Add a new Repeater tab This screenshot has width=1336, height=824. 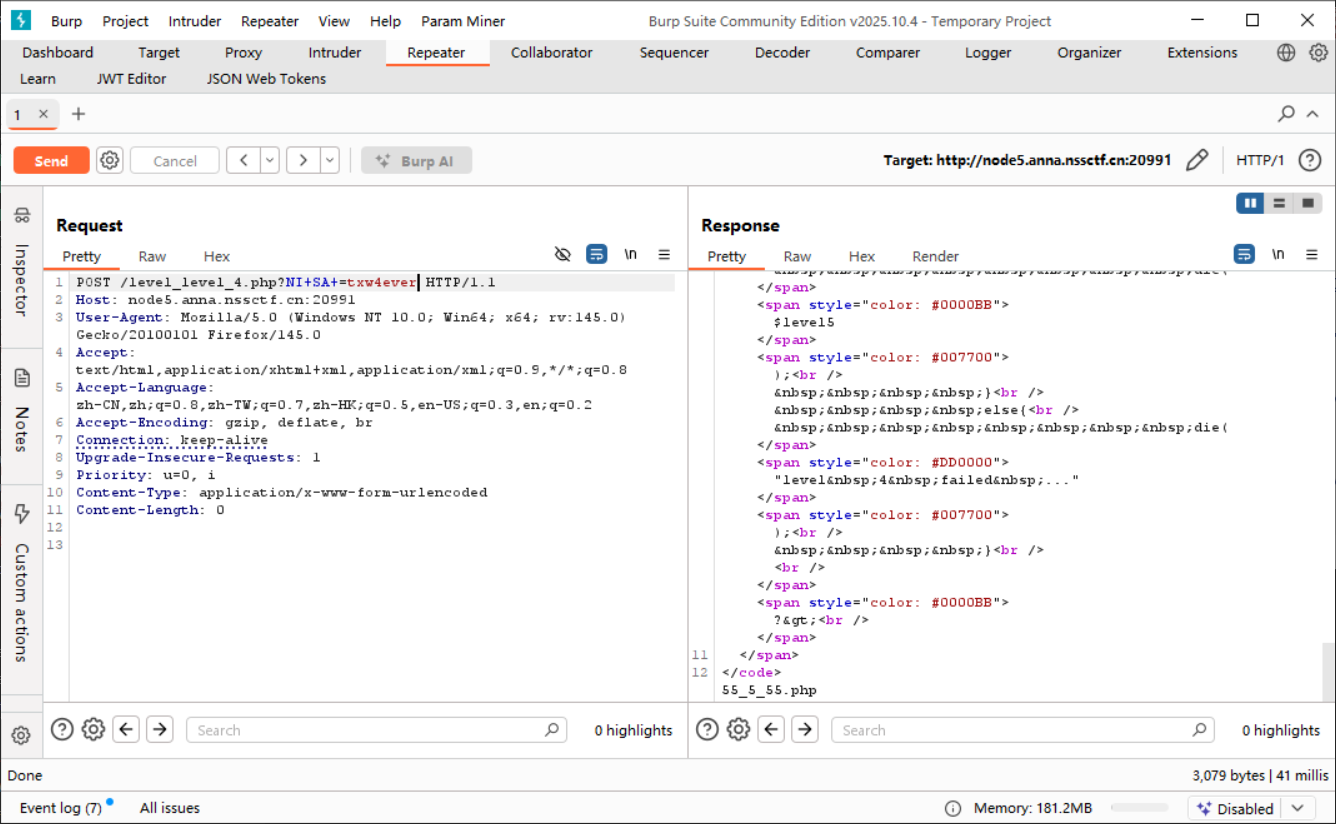[78, 114]
